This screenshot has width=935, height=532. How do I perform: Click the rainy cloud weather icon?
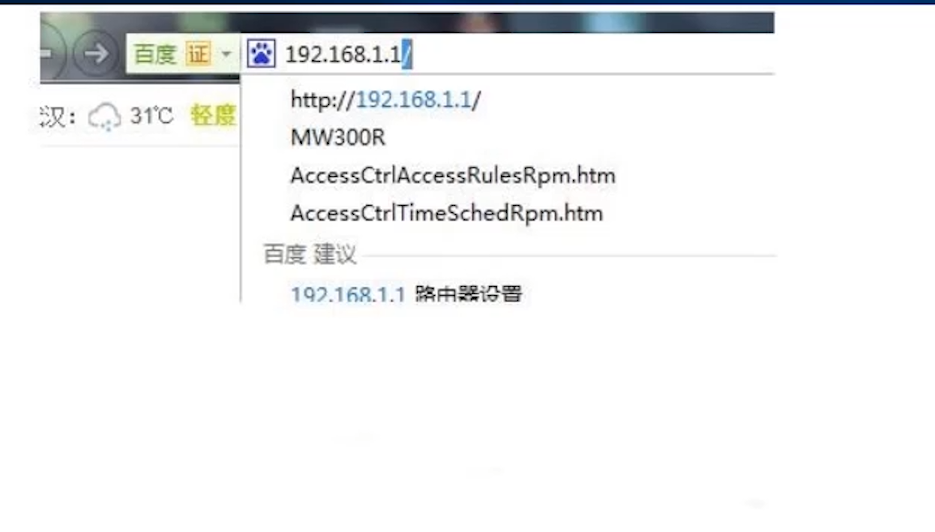[105, 116]
